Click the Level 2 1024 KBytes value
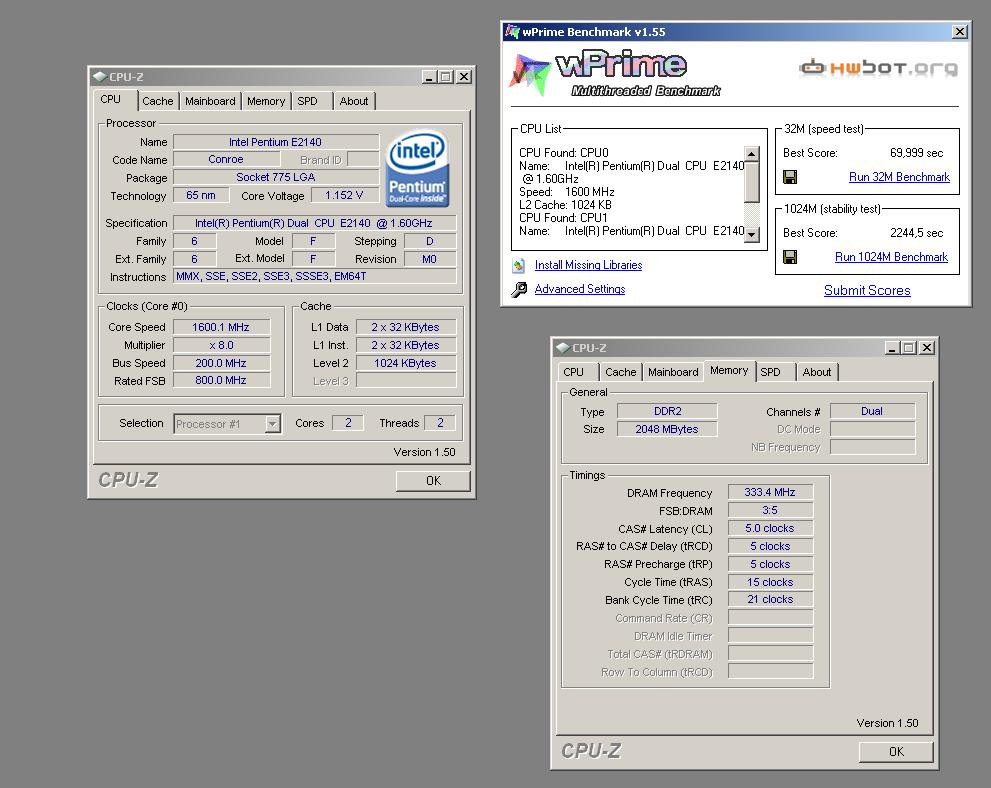This screenshot has height=788, width=991. [406, 363]
